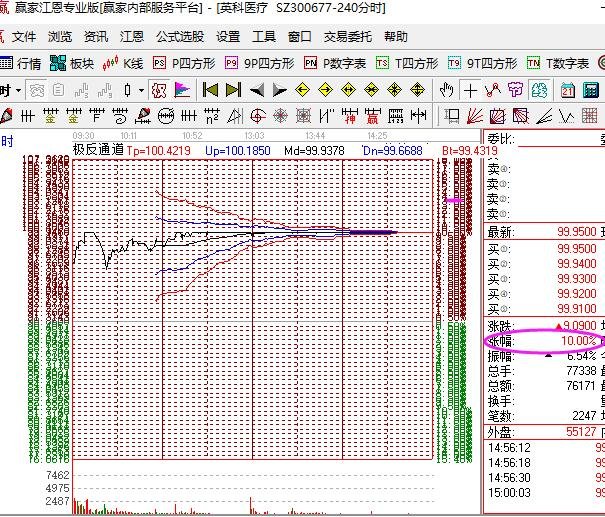This screenshot has height=517, width=605.
Task: Select the red crayon with ruler icon
Action: 143,115
